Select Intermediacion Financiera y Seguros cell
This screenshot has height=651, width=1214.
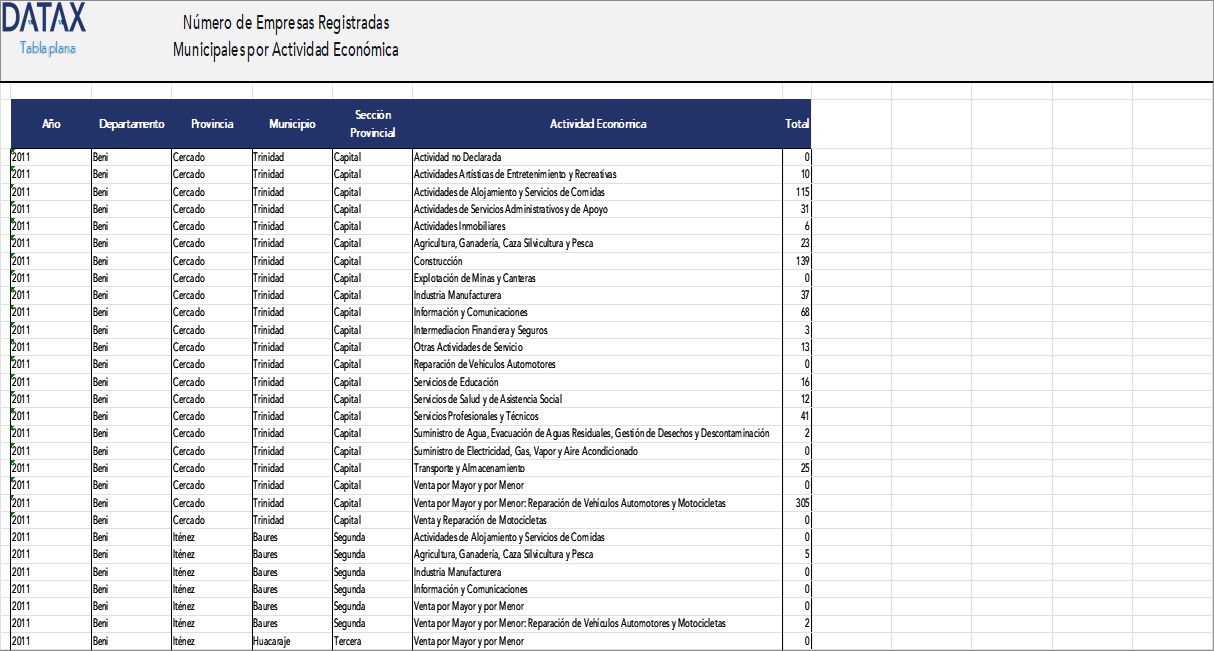(598, 330)
